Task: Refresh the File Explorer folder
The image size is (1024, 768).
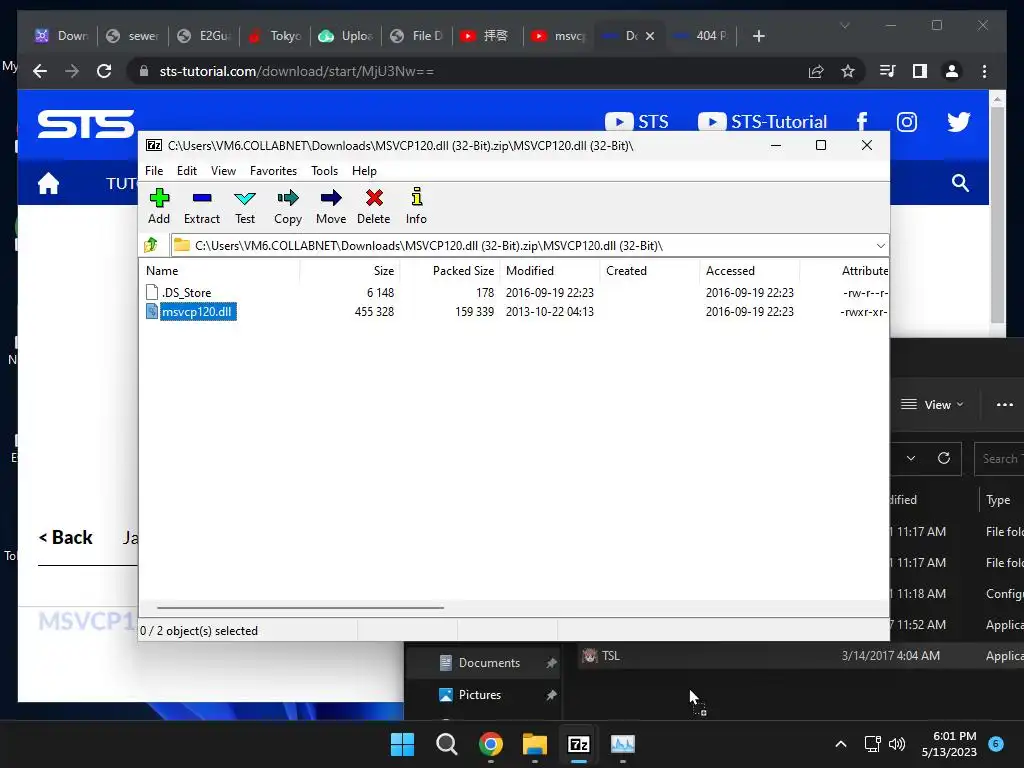Action: point(944,458)
